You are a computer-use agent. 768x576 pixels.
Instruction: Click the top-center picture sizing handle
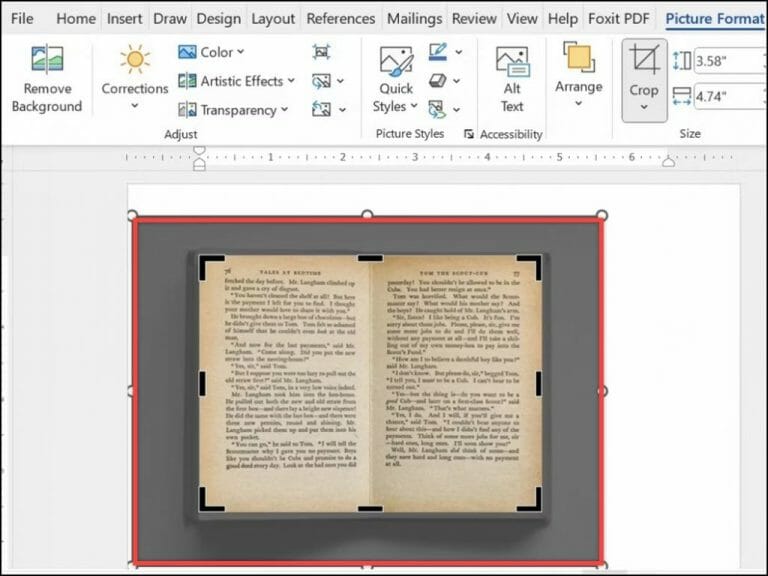[367, 215]
